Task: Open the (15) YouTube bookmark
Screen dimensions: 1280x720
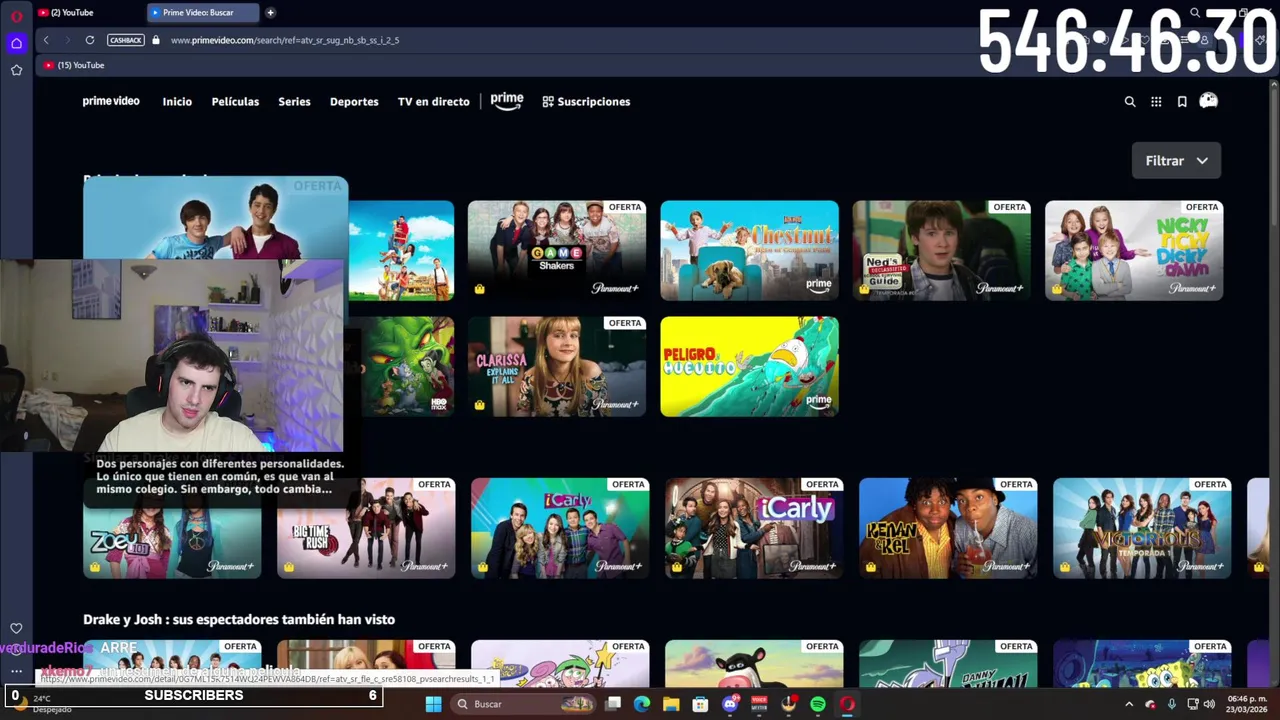Action: tap(74, 65)
